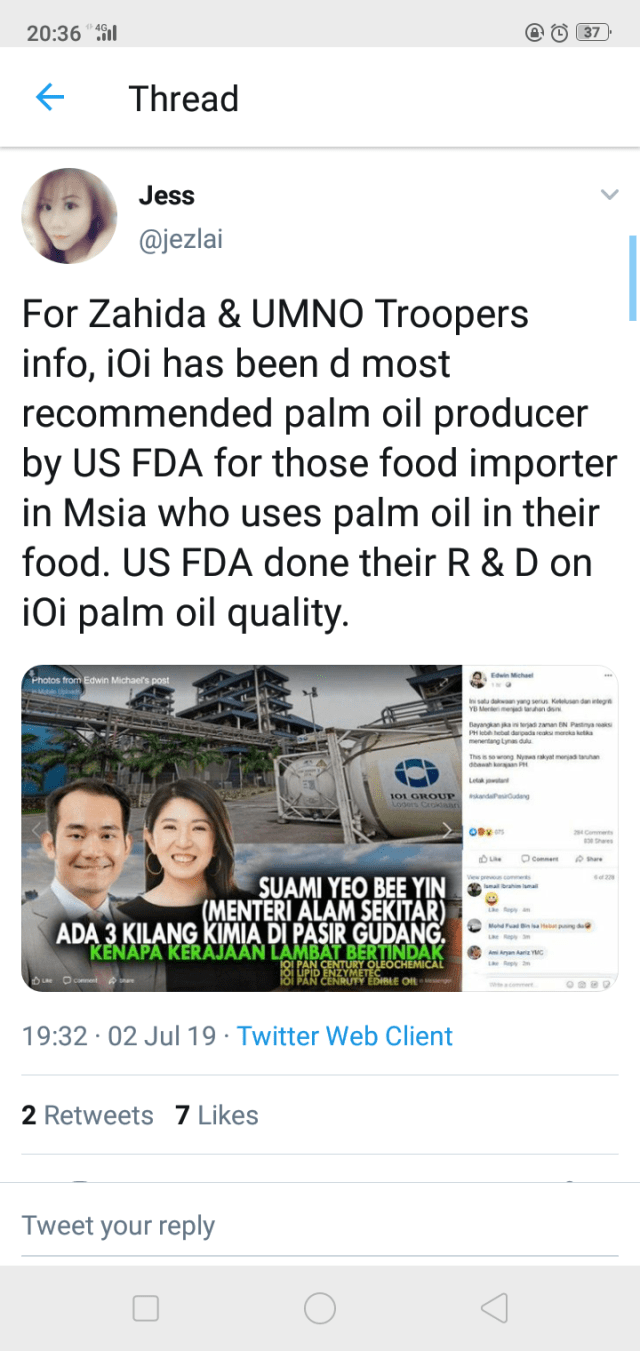Open the @jezlai handle
The height and width of the screenshot is (1351, 640).
pyautogui.click(x=182, y=241)
